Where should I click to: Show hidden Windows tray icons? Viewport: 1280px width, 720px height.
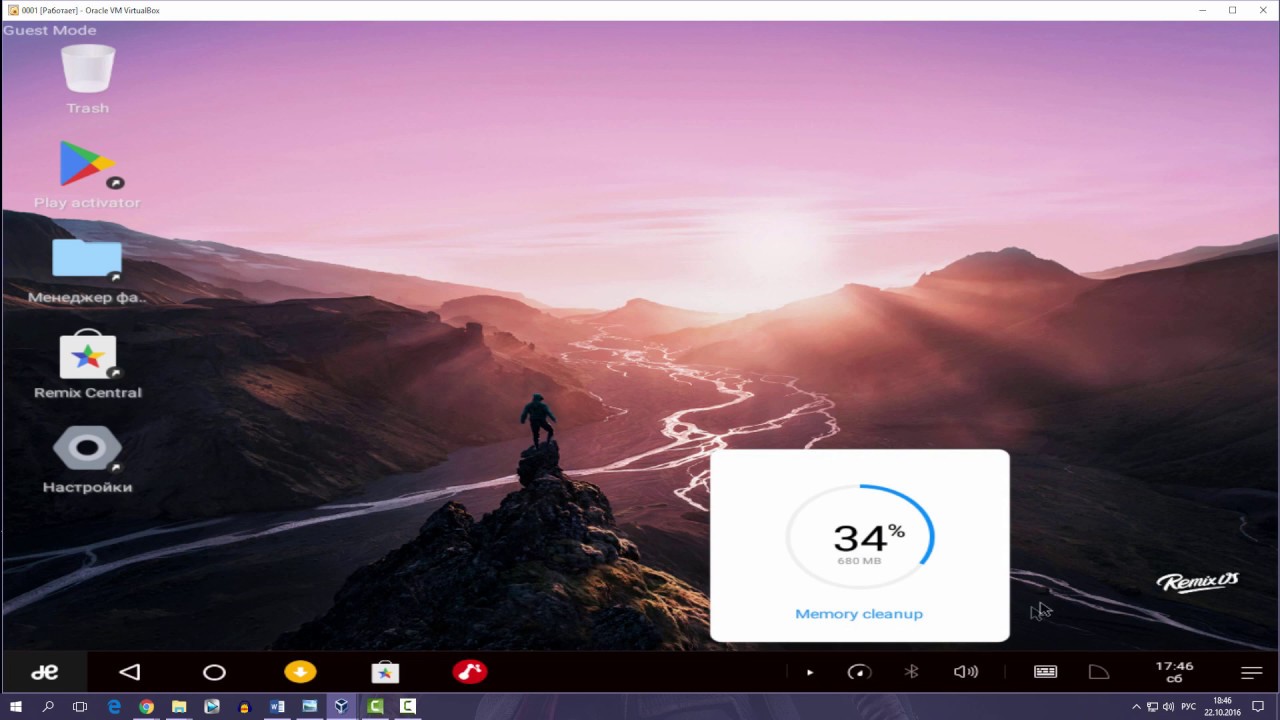point(1136,707)
